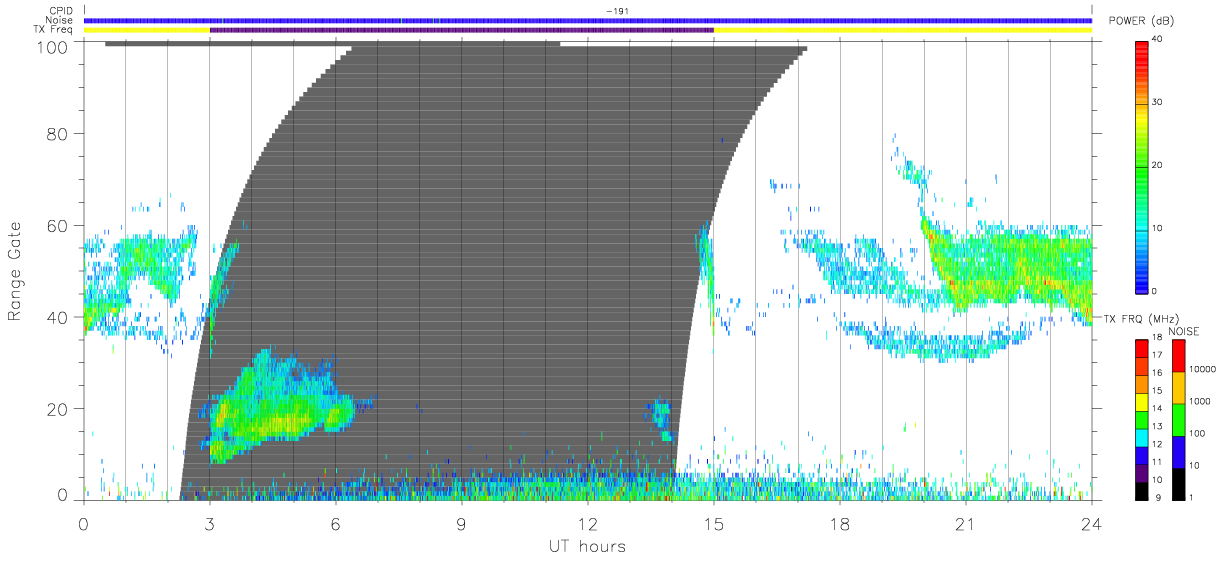1228x567 pixels.
Task: Click the "Noise" label beside top strip
Action: 60,20
